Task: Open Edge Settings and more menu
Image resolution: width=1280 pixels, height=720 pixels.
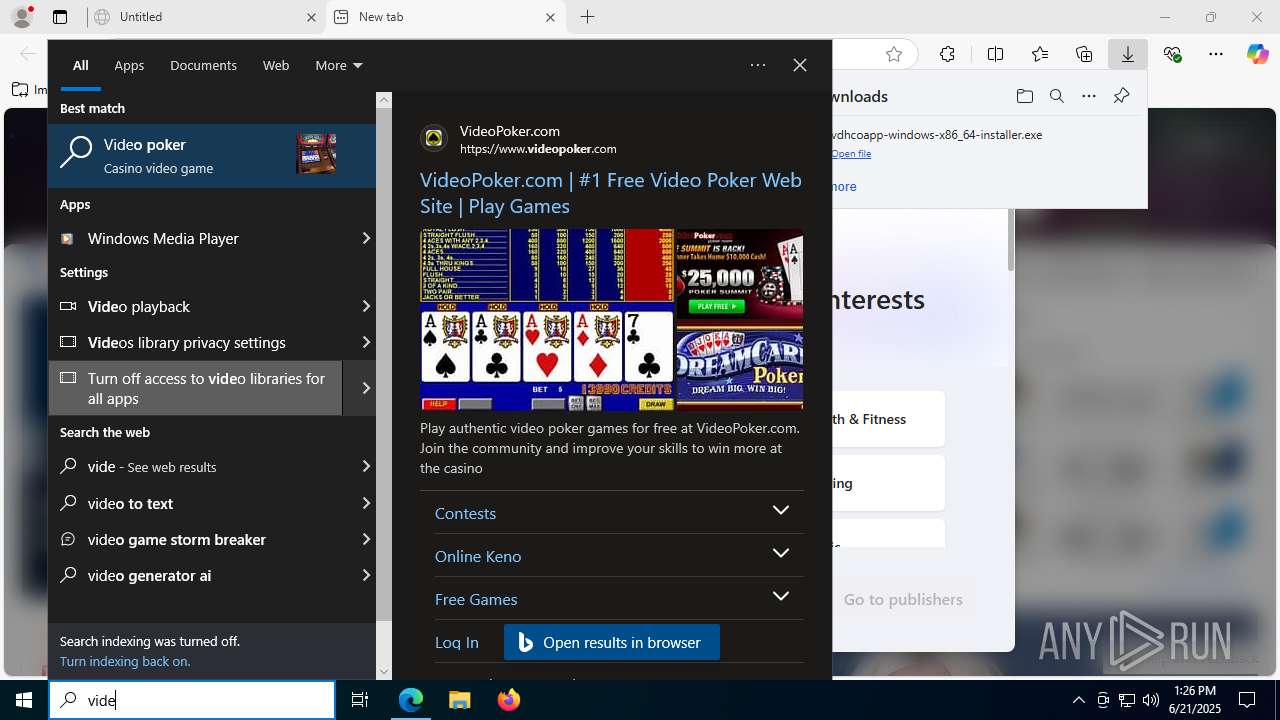Action: click(x=1216, y=55)
